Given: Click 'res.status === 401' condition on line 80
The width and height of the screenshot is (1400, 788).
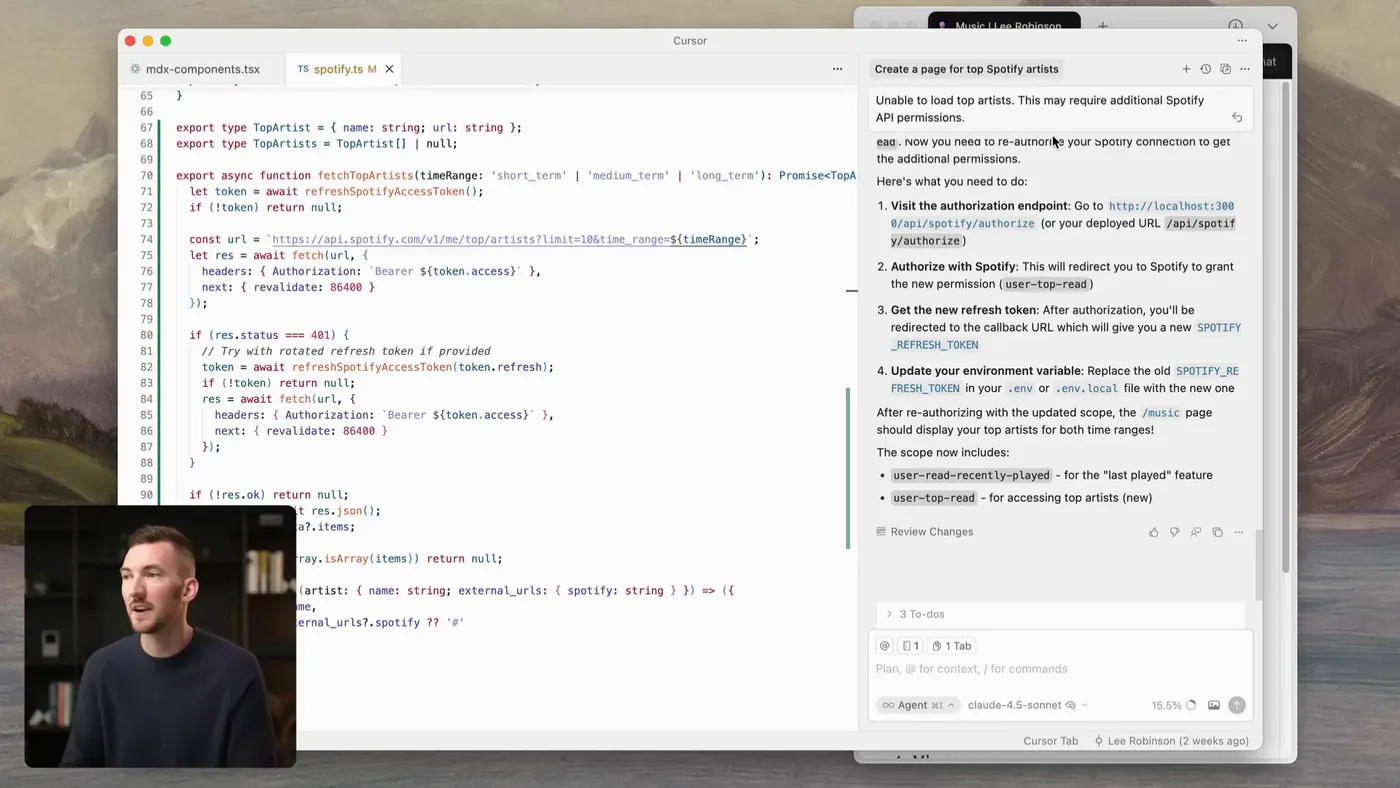Looking at the screenshot, I should (273, 335).
